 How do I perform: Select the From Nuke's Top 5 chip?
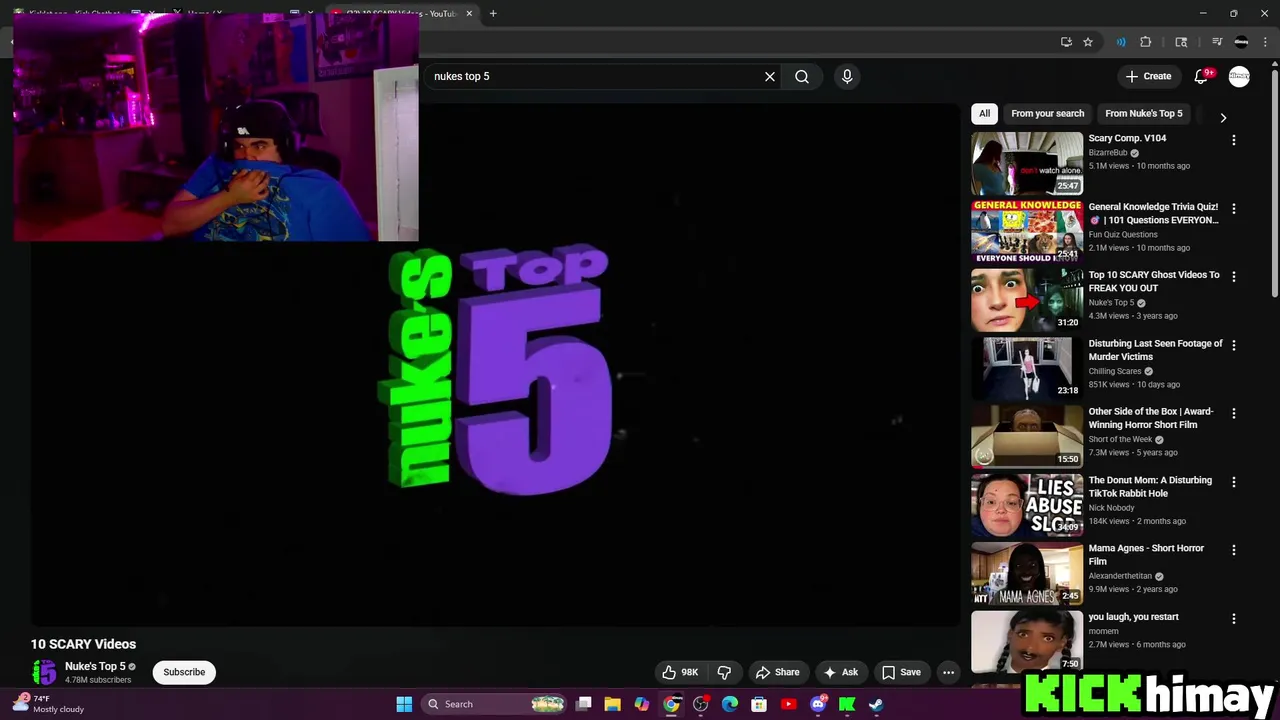(1143, 113)
